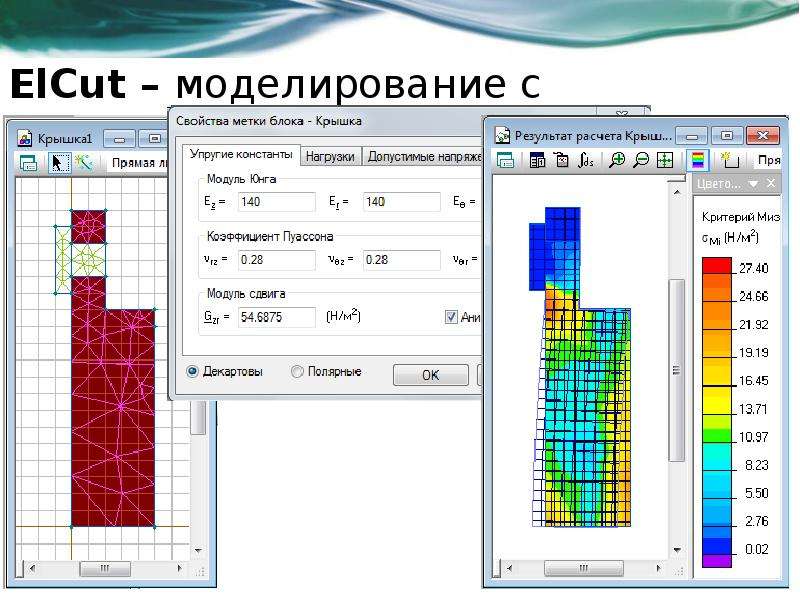Select the Декартовы radio button
Viewport: 800px width, 600px height.
[192, 371]
